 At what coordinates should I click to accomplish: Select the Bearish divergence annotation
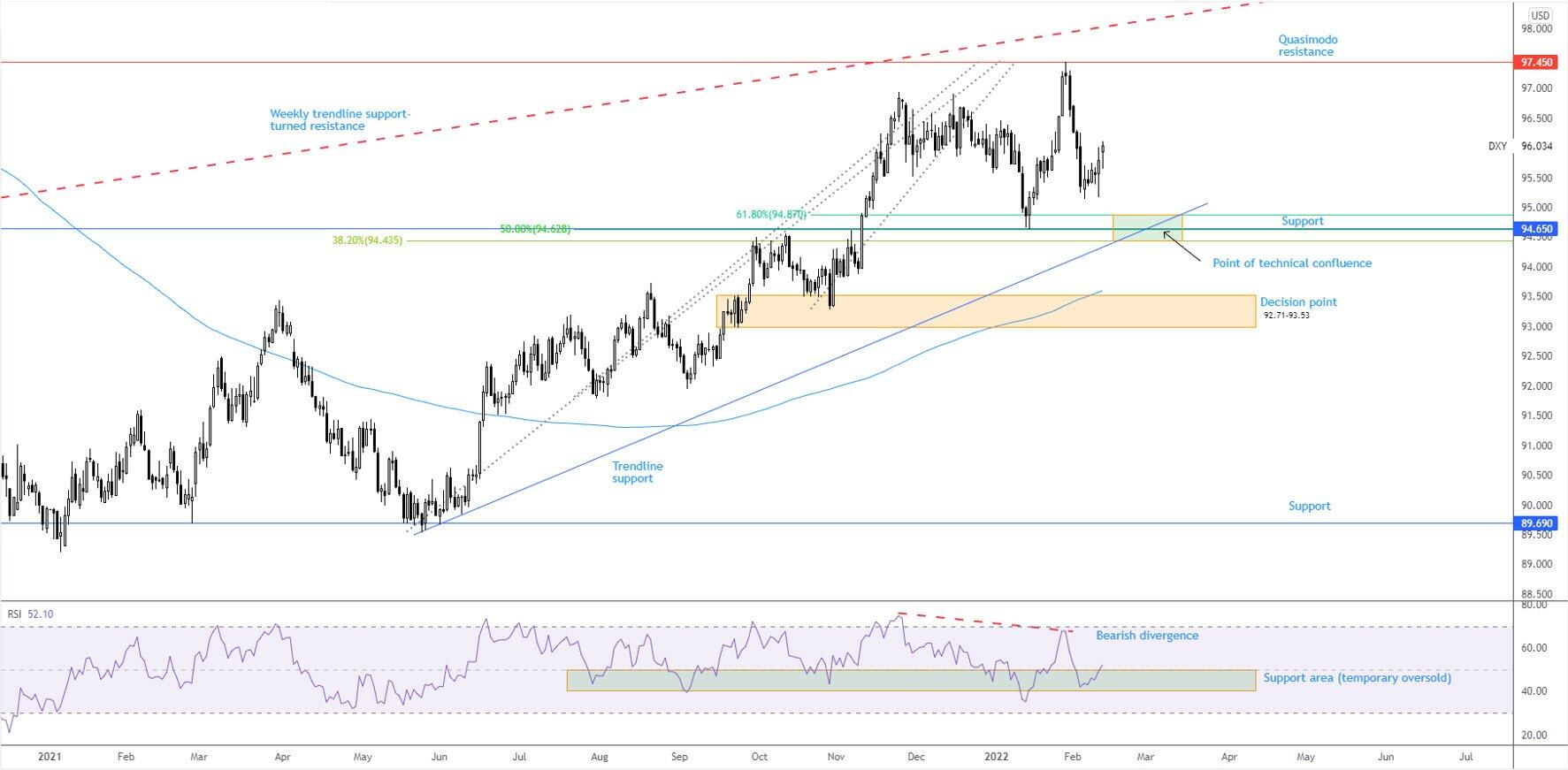tap(1146, 636)
